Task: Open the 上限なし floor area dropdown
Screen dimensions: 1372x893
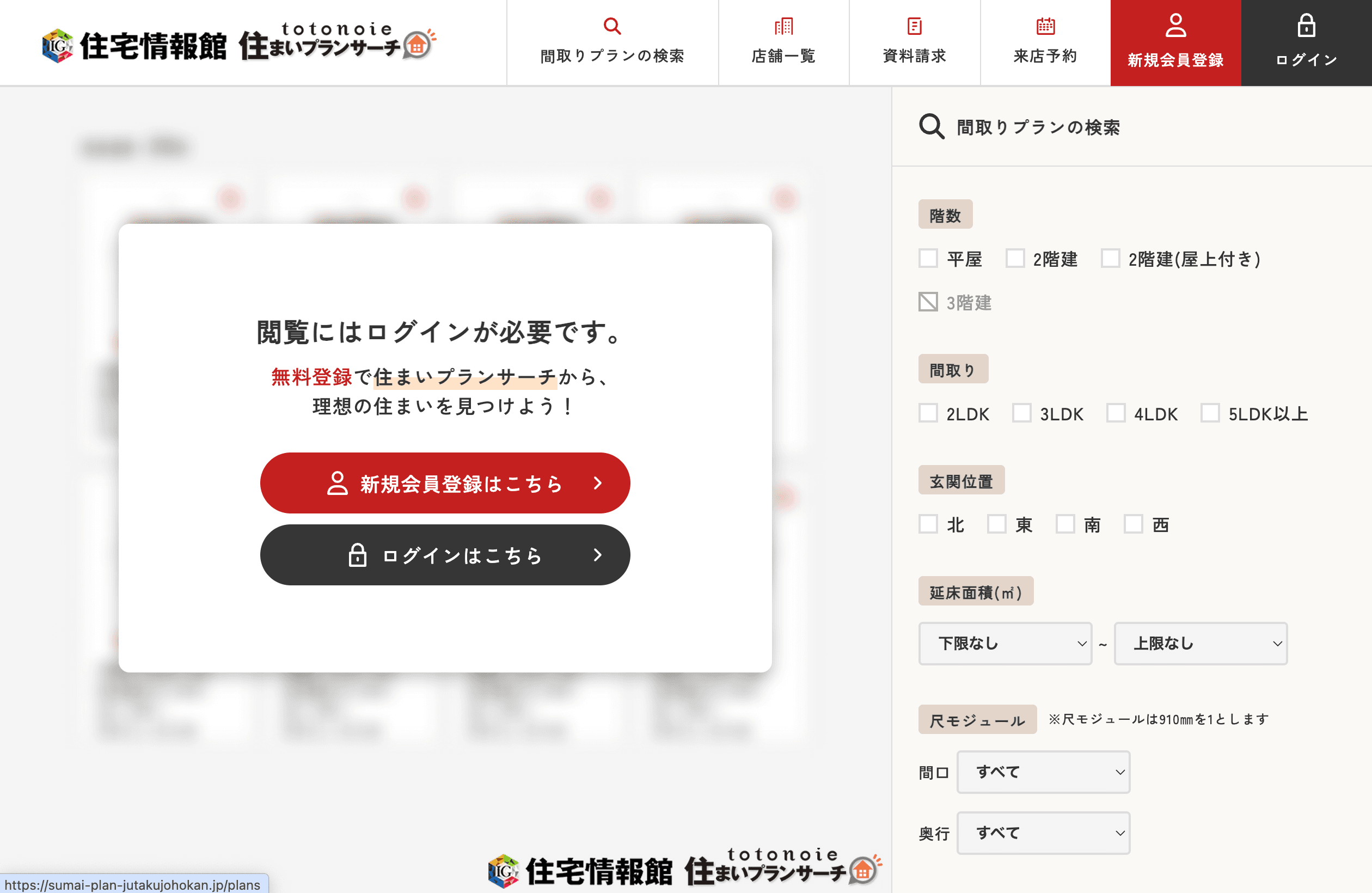Action: coord(1200,644)
